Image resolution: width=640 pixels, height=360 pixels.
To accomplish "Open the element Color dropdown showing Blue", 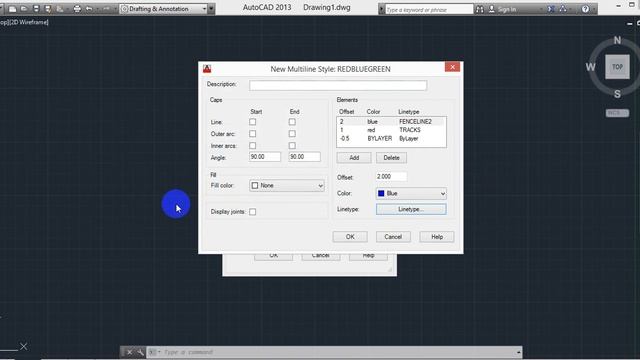I will pyautogui.click(x=411, y=193).
